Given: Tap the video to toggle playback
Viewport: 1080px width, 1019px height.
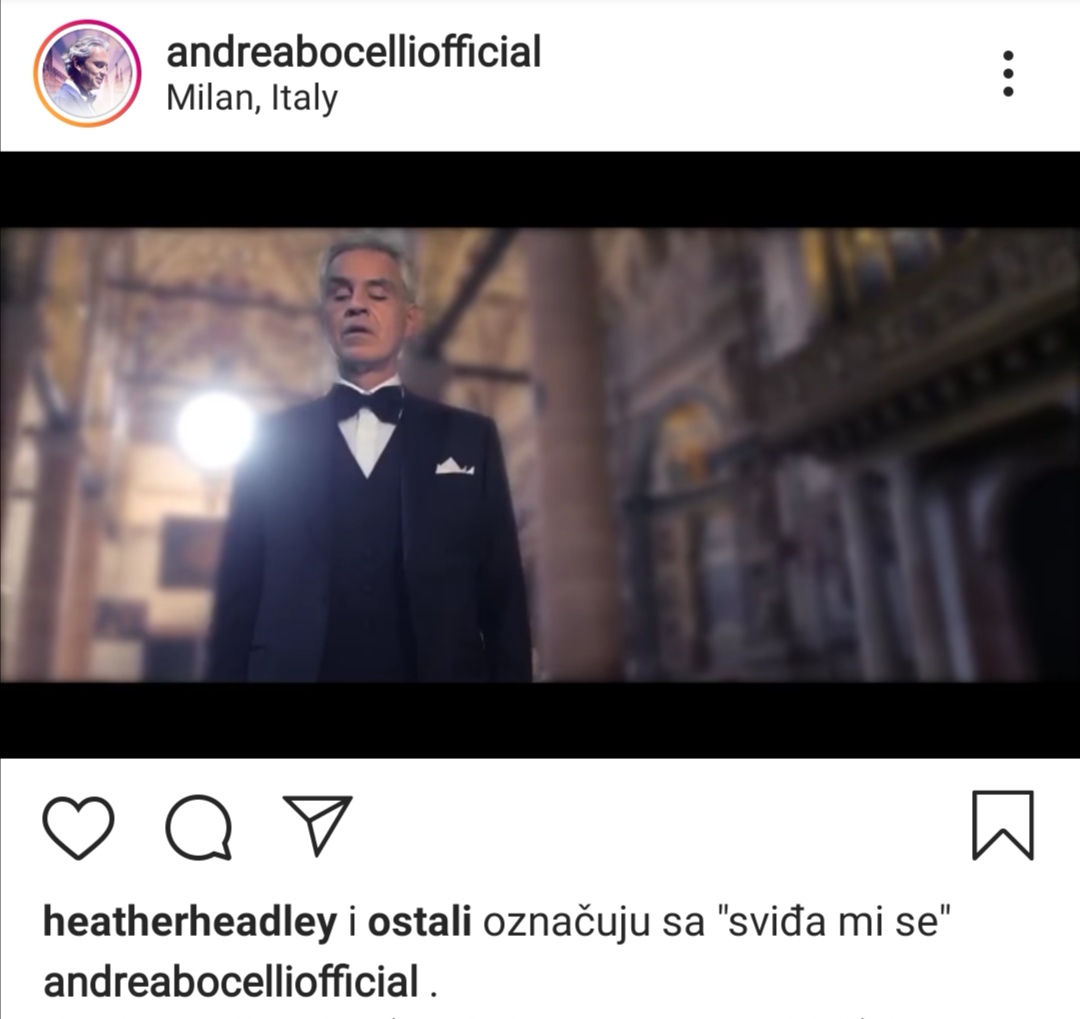Looking at the screenshot, I should [540, 455].
